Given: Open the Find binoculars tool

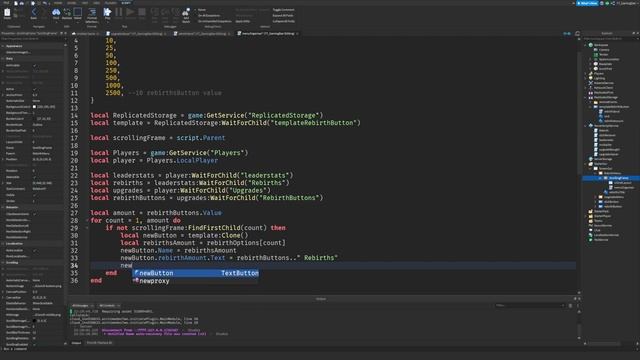Looking at the screenshot, I should (56, 12).
